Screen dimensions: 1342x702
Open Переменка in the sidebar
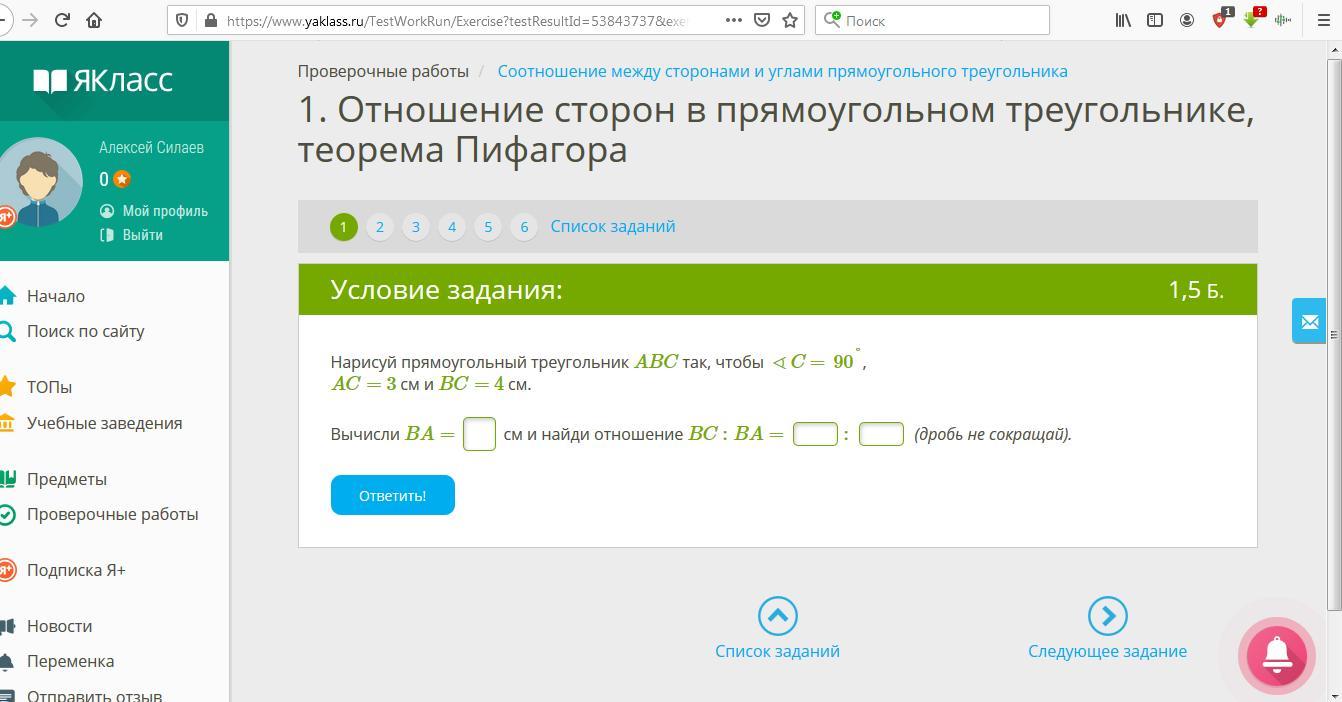[x=71, y=661]
